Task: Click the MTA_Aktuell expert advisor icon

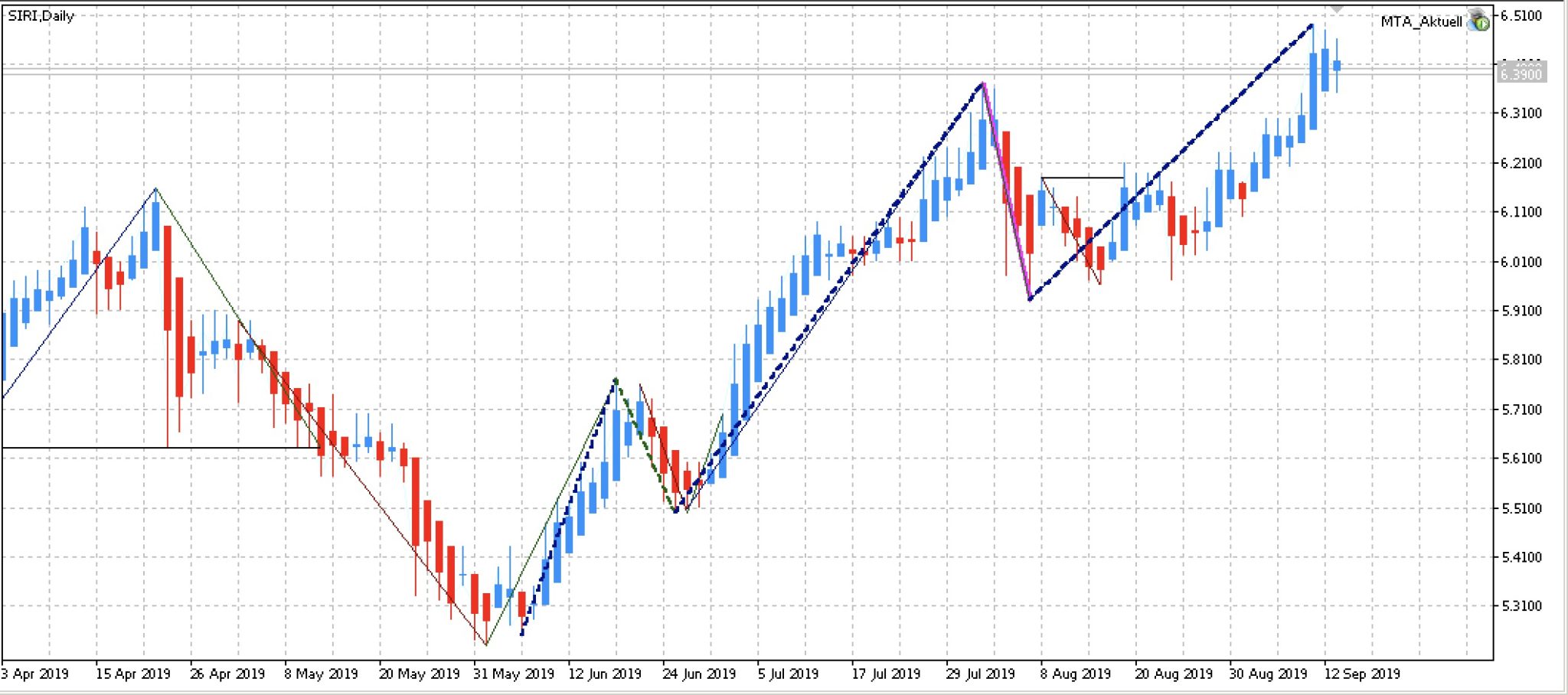Action: 1478,21
